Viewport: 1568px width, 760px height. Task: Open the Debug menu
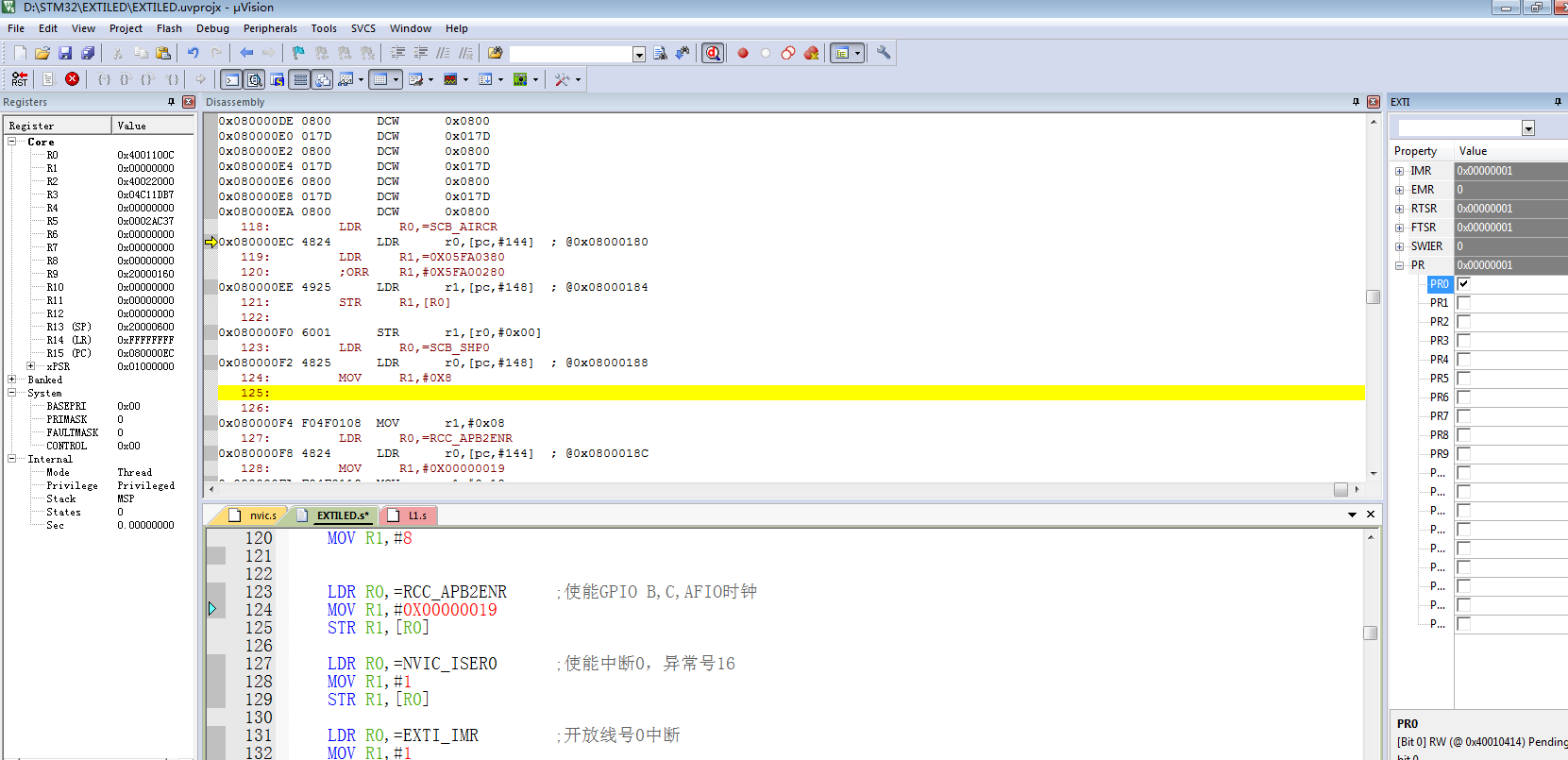point(212,28)
